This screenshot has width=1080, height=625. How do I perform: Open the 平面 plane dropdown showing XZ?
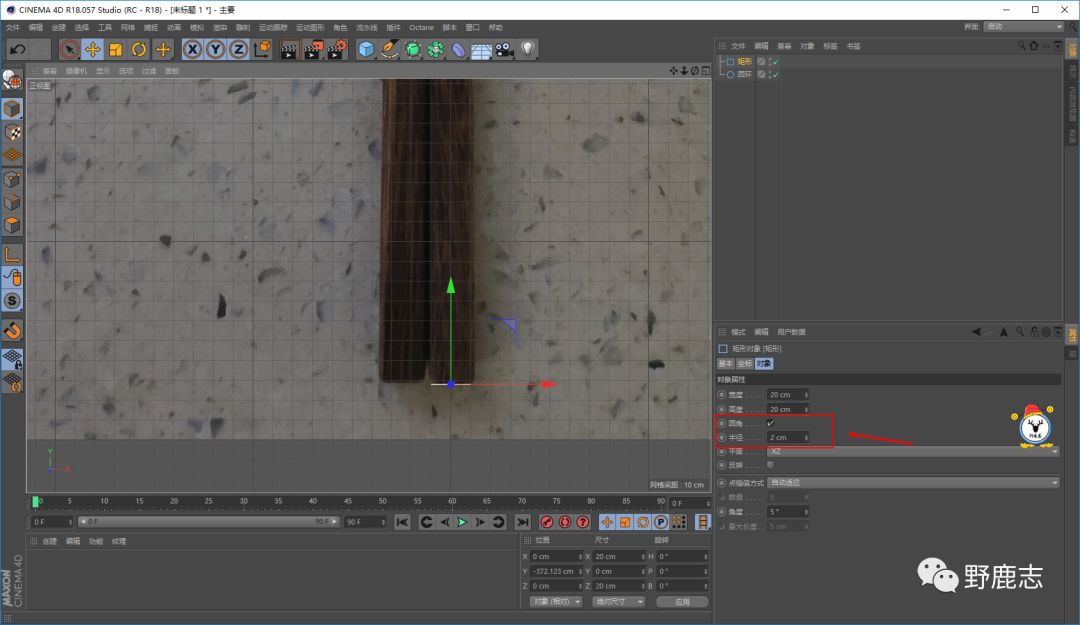912,451
